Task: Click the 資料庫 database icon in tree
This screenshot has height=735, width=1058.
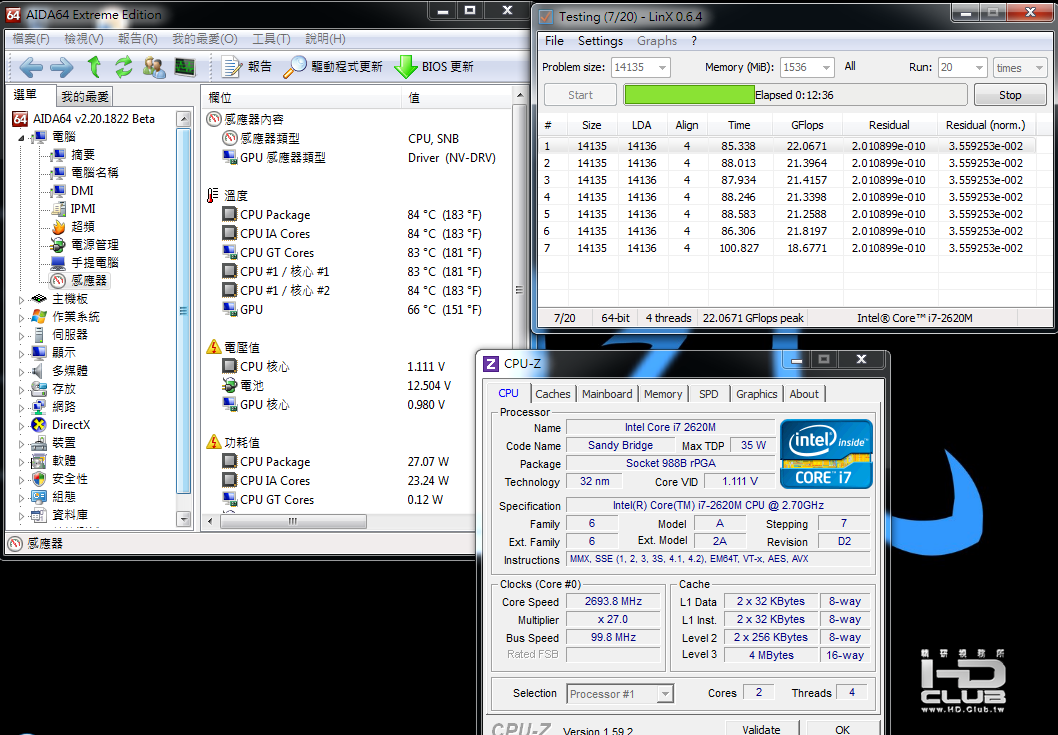Action: pos(39,515)
